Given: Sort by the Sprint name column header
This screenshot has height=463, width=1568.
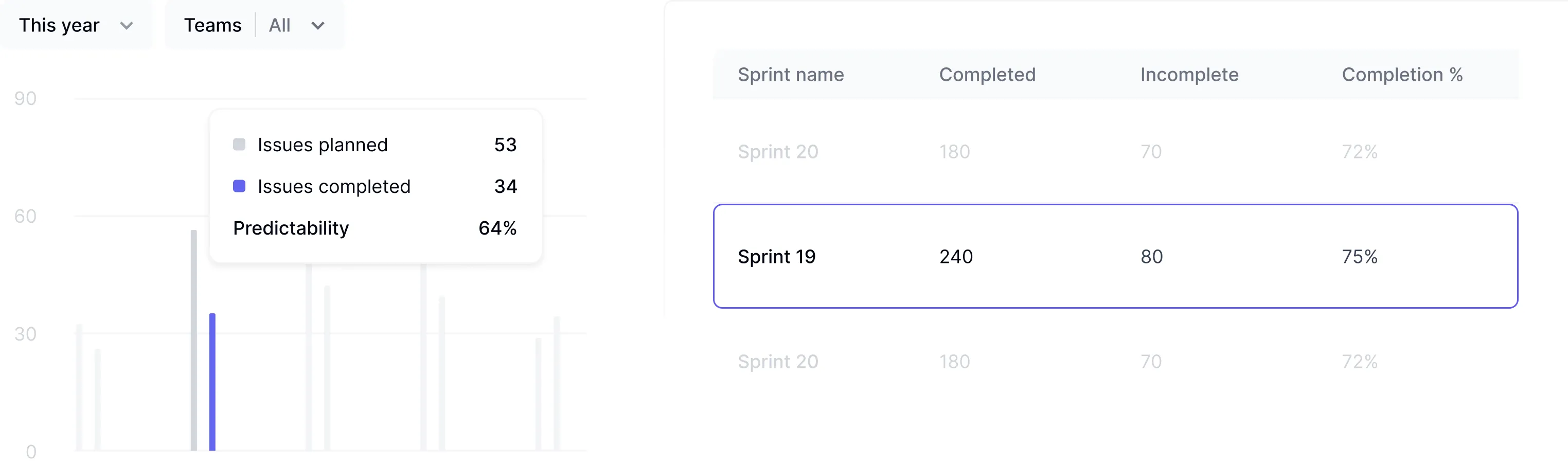Looking at the screenshot, I should click(x=791, y=74).
